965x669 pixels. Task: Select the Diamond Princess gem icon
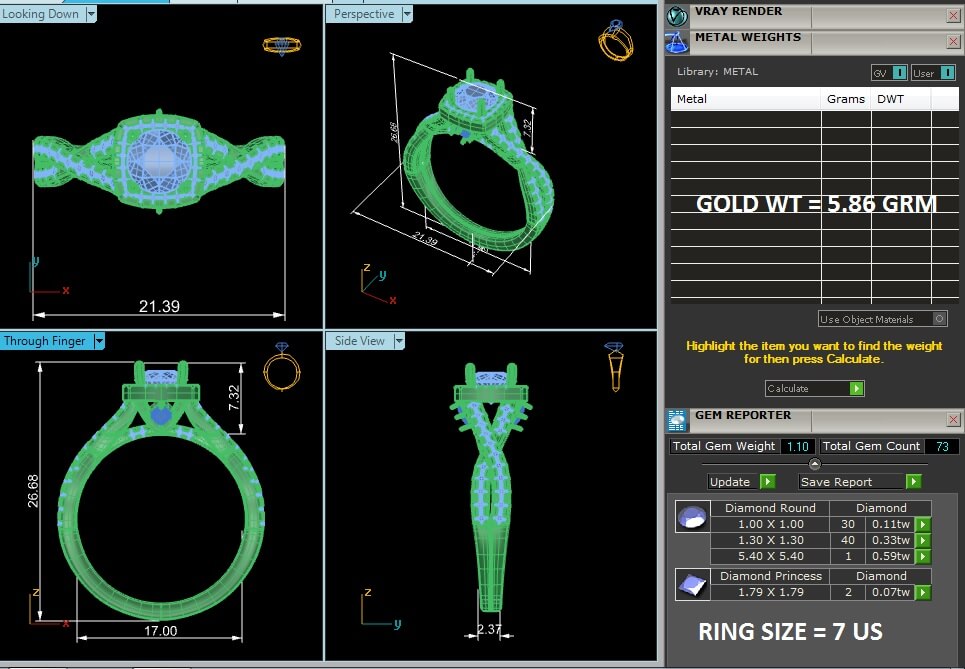point(692,584)
